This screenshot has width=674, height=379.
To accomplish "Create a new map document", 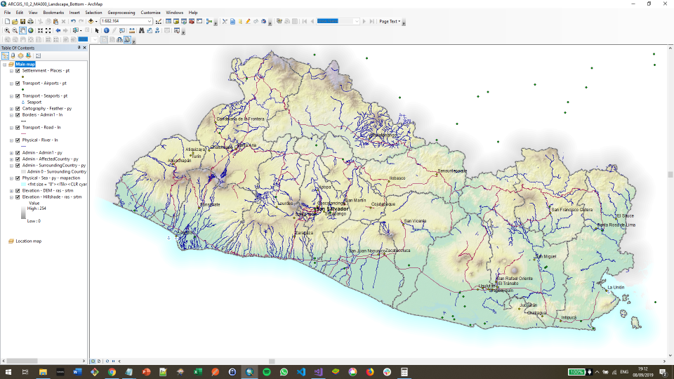I will click(x=7, y=21).
